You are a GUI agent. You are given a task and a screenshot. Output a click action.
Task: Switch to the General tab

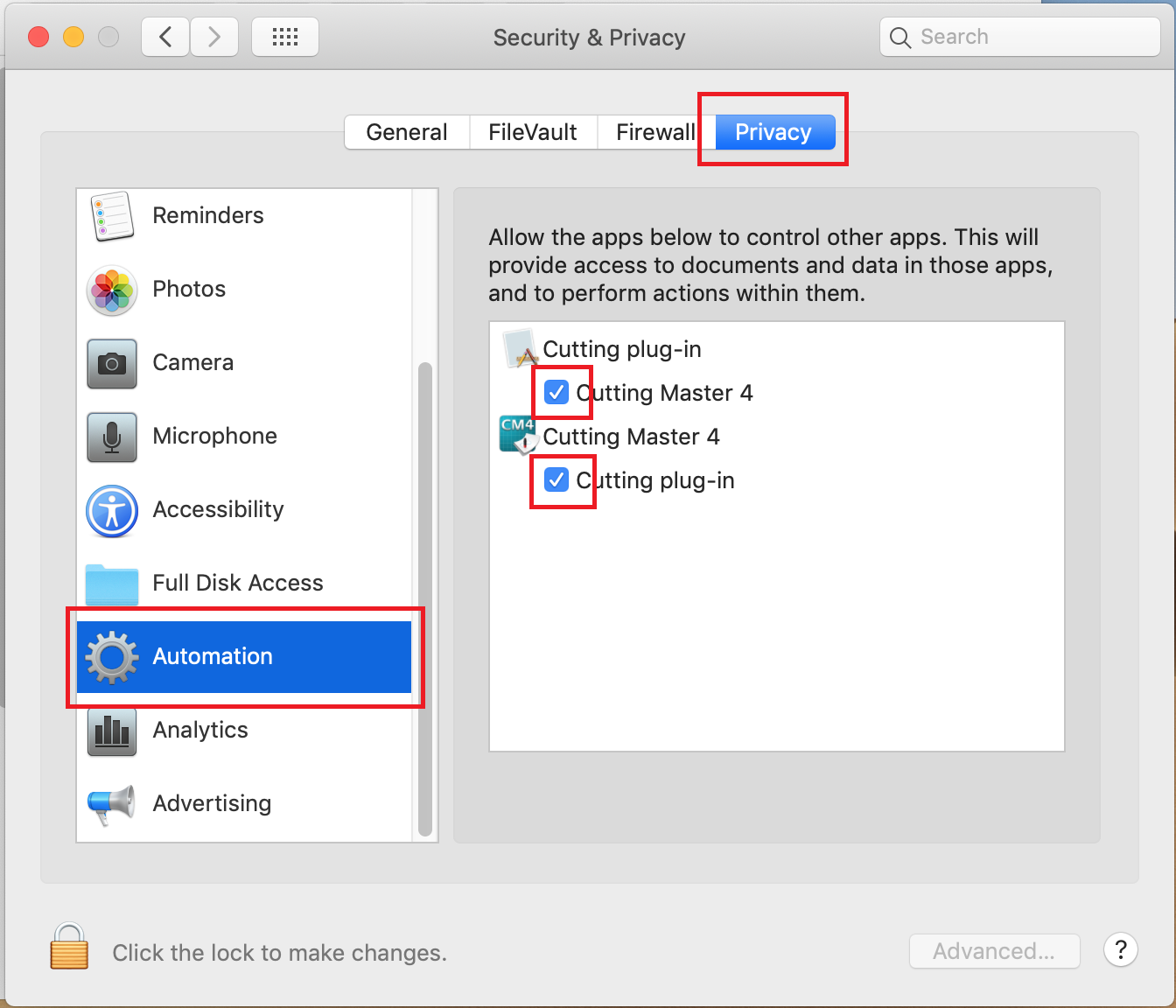pyautogui.click(x=407, y=132)
